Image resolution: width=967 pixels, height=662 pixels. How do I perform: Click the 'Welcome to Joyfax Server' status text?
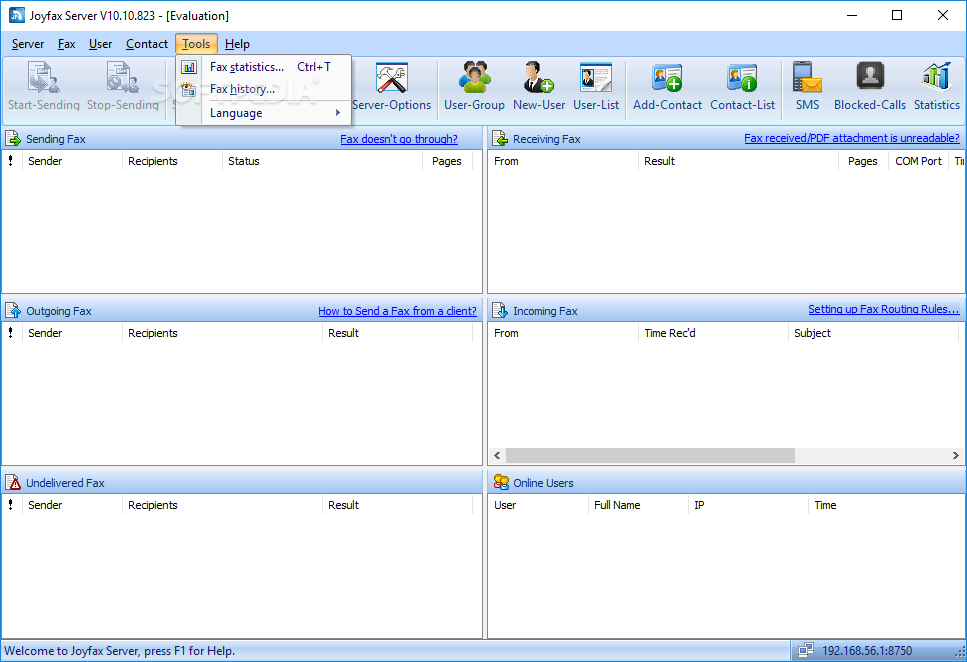[120, 651]
